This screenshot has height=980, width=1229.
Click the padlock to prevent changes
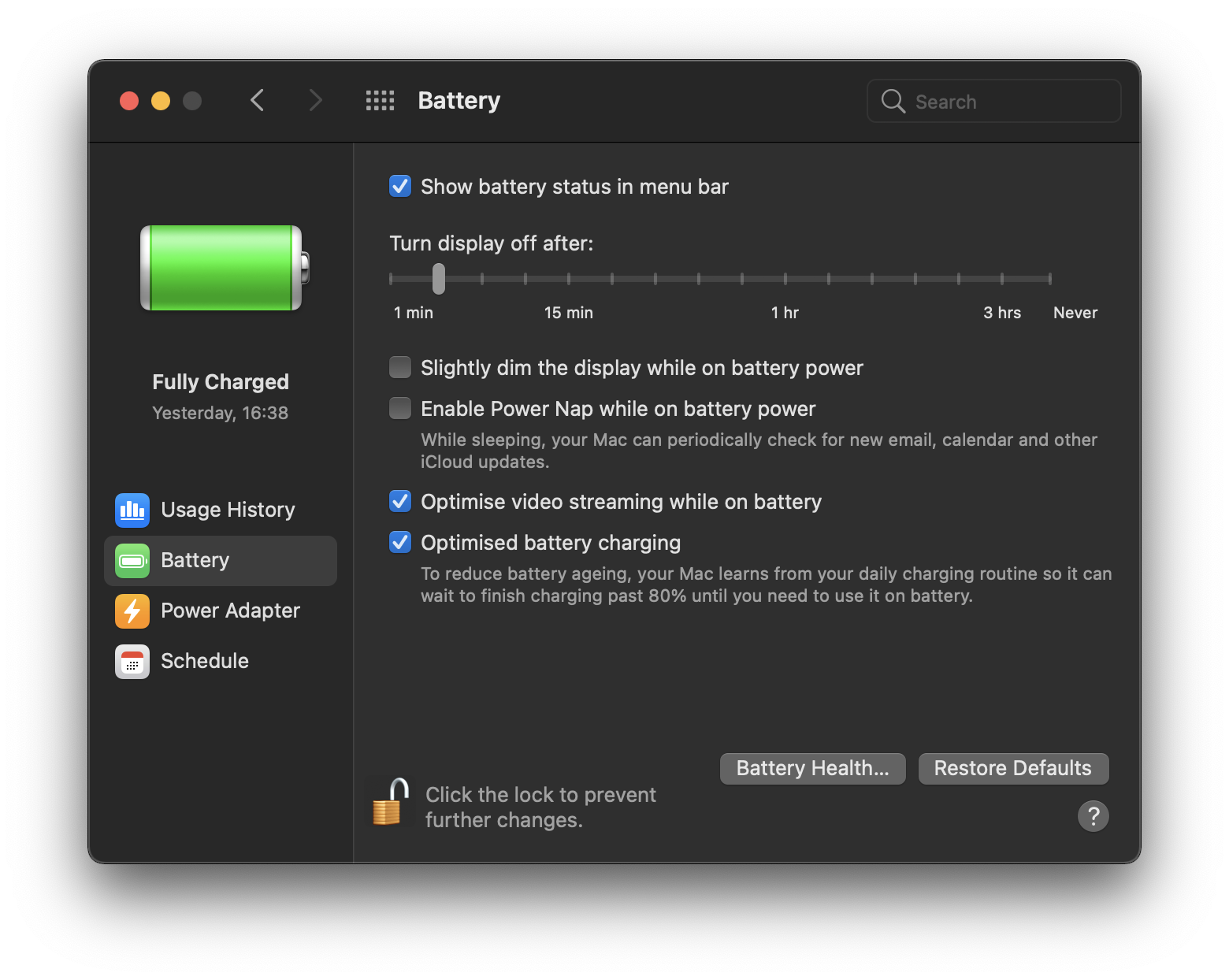[390, 802]
